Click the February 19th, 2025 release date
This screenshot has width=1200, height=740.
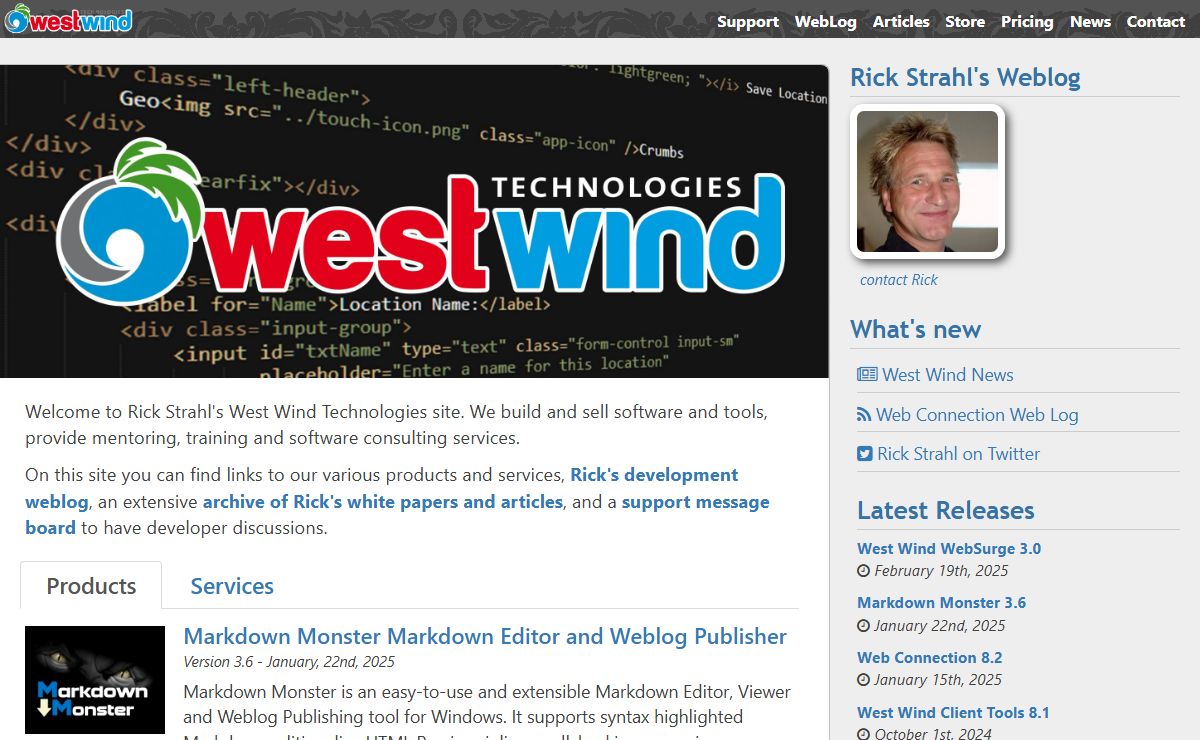click(x=941, y=571)
